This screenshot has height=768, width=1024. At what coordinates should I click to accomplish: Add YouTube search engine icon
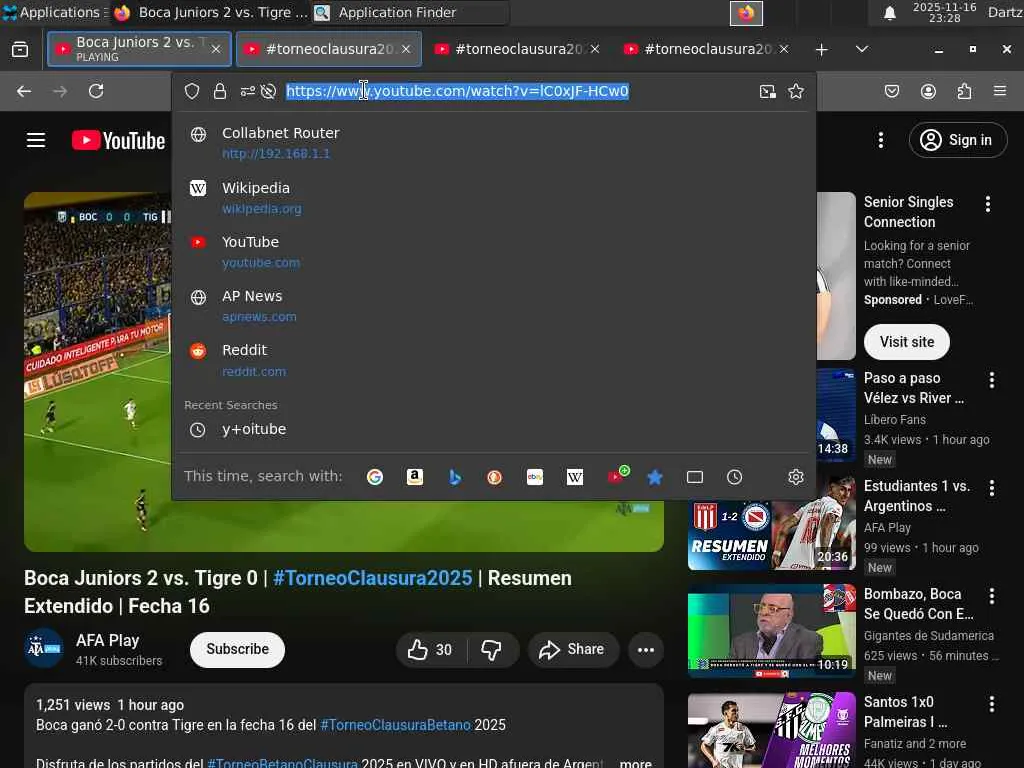[618, 476]
